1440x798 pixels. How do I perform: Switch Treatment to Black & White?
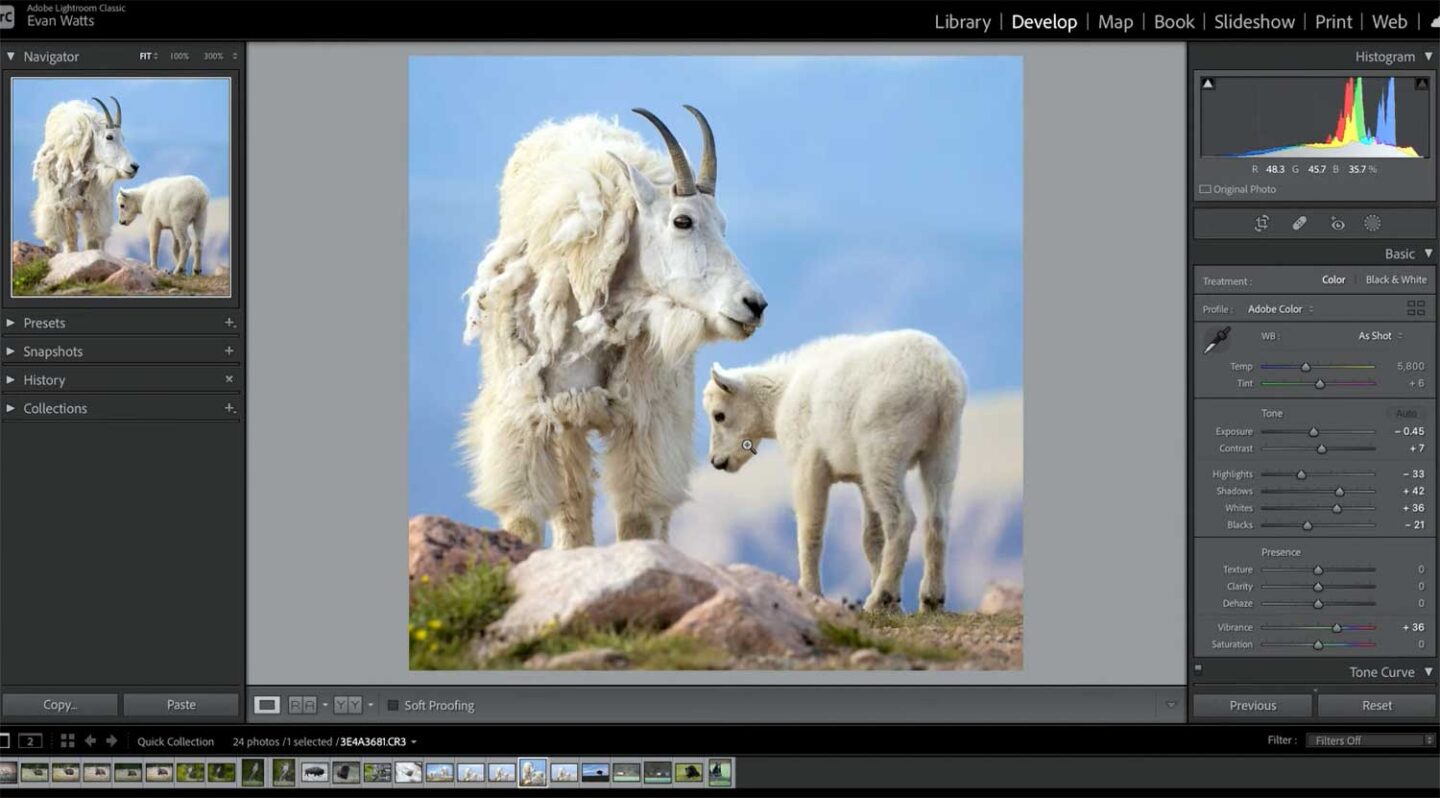[x=1397, y=279]
